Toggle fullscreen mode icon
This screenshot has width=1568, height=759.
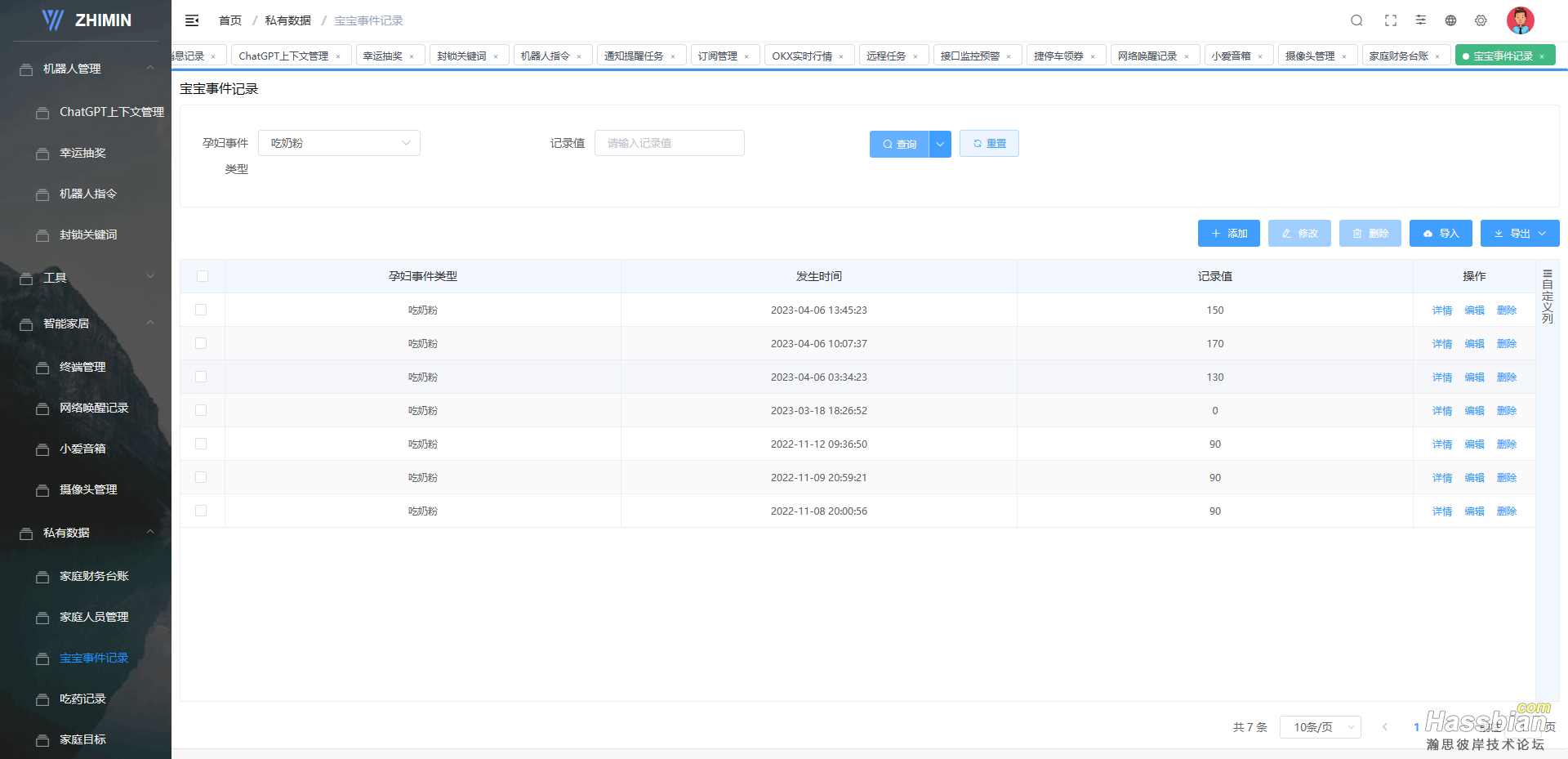[1391, 20]
